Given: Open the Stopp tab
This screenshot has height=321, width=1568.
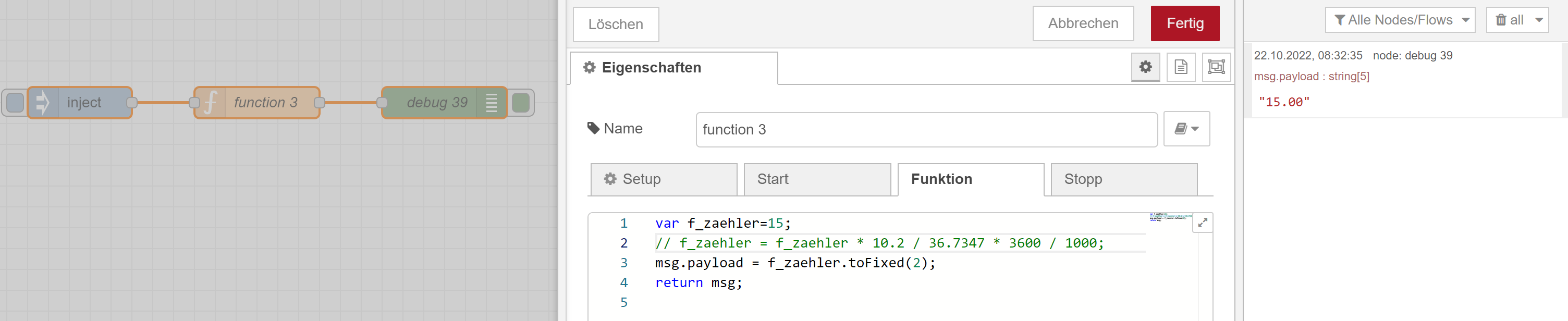Looking at the screenshot, I should click(1124, 179).
